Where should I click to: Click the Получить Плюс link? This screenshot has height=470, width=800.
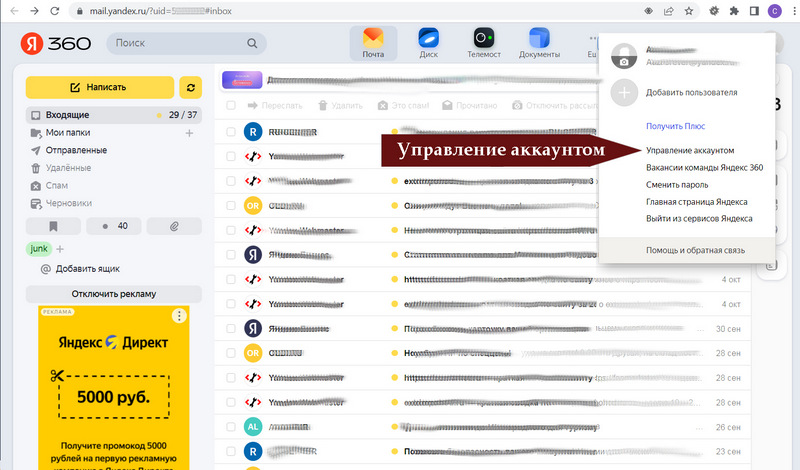pos(675,125)
